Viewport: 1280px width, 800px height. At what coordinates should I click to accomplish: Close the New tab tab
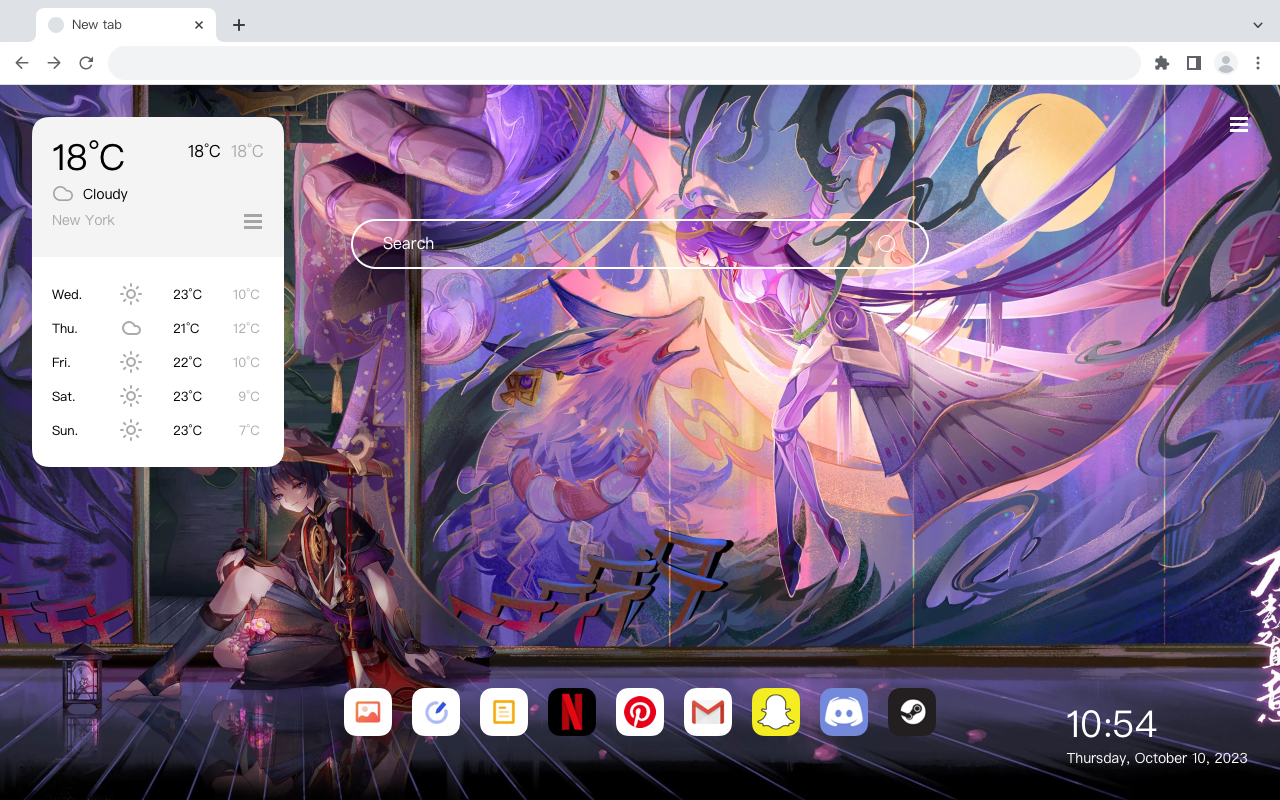click(x=200, y=25)
